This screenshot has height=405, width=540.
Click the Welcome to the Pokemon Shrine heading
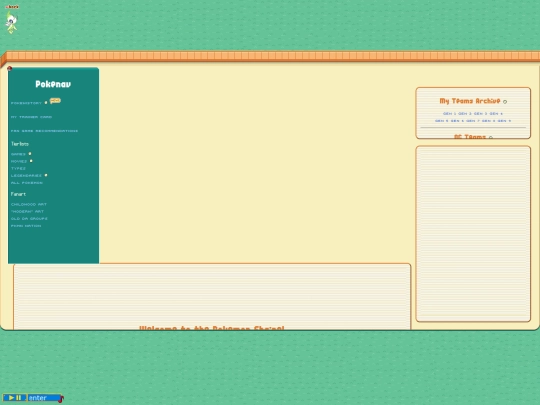(x=212, y=328)
